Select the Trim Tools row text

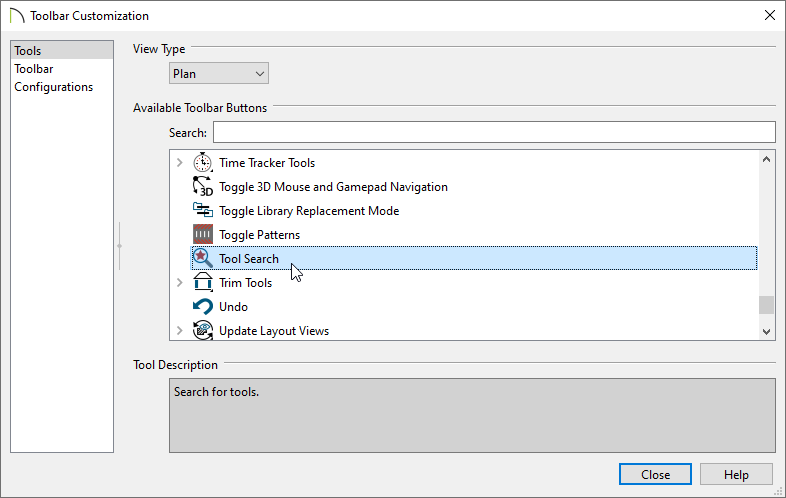tap(245, 283)
